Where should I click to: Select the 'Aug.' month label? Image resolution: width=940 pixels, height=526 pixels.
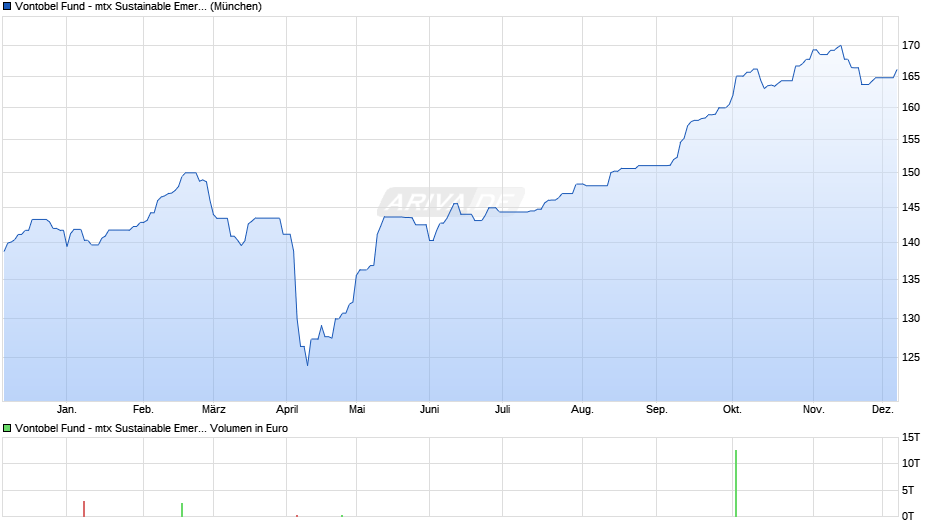click(x=582, y=409)
